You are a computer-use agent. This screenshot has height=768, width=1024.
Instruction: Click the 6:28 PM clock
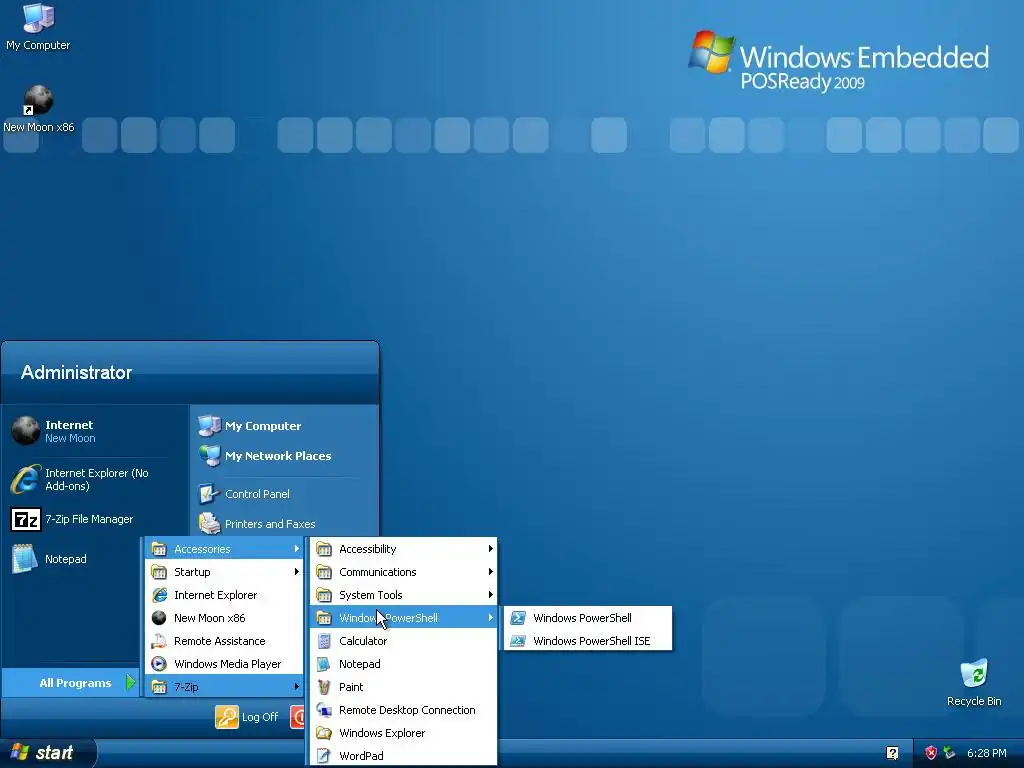pos(986,753)
